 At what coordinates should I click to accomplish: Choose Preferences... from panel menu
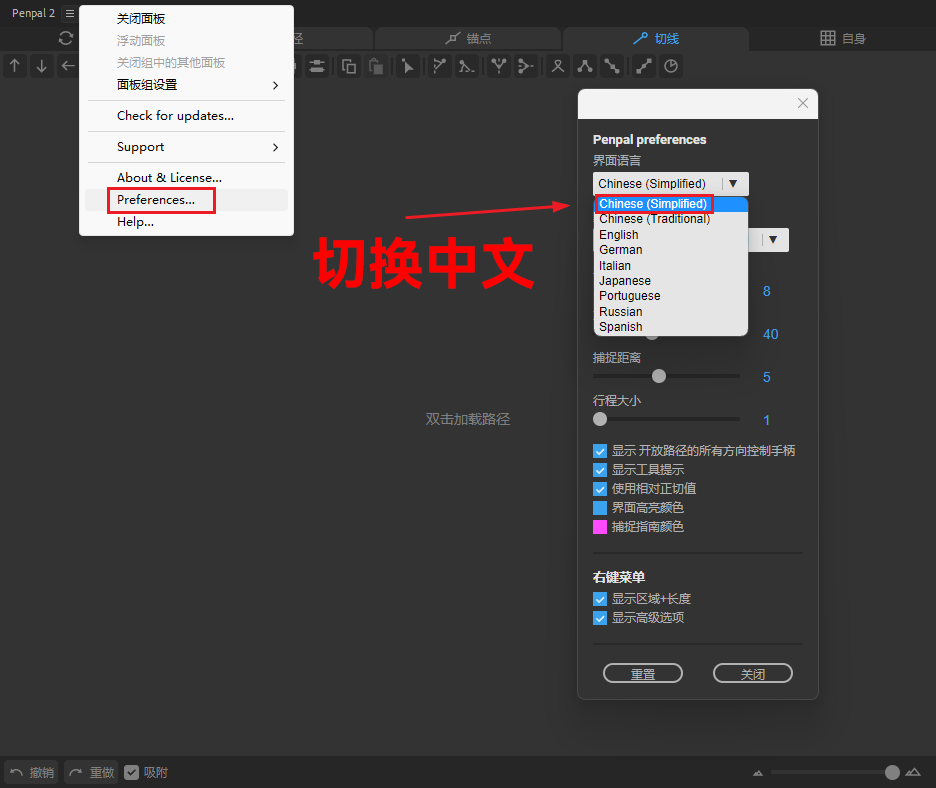(x=186, y=200)
